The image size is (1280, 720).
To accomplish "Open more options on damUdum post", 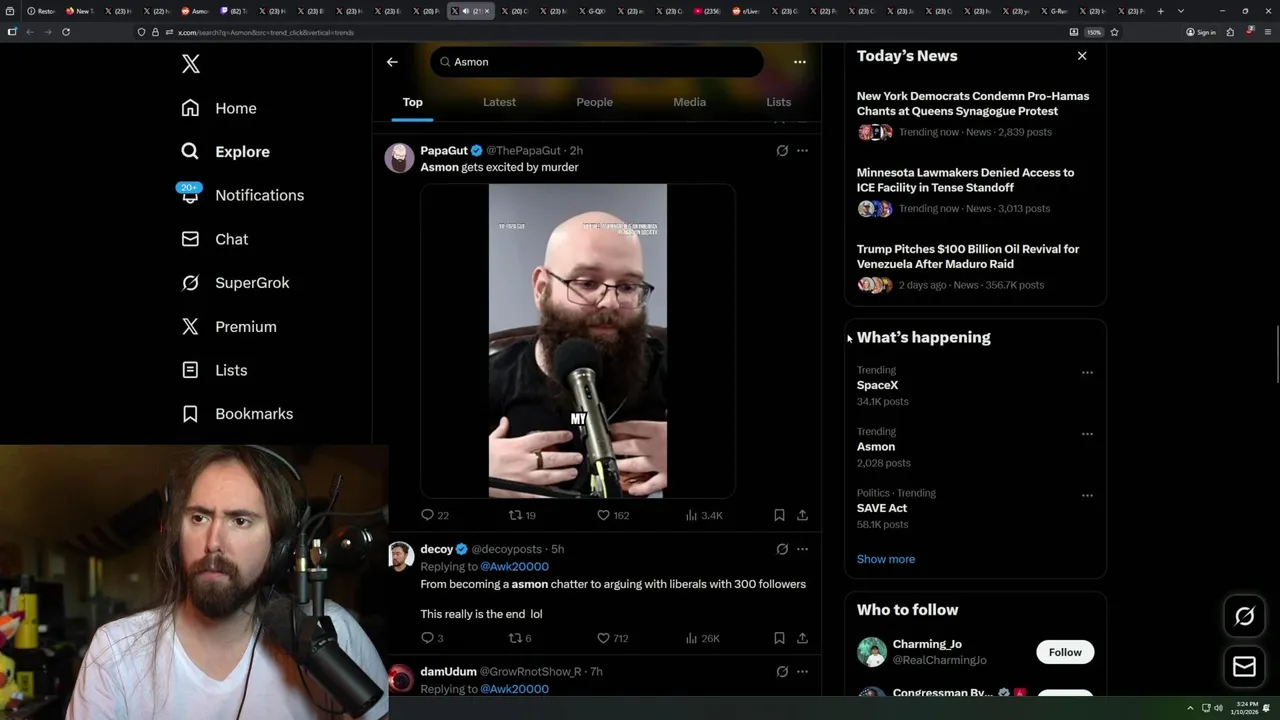I will tap(802, 672).
